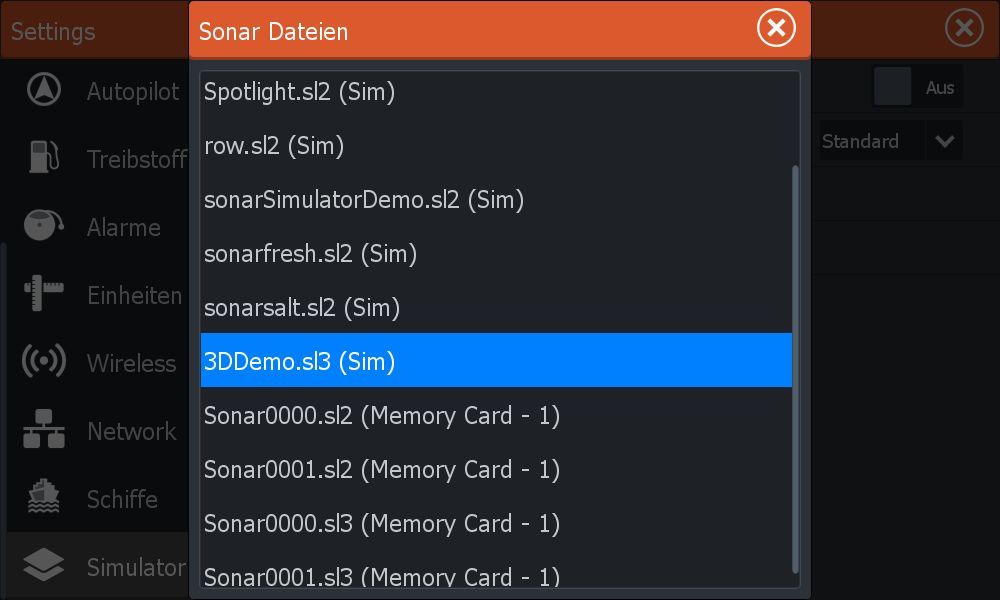The height and width of the screenshot is (600, 1000).
Task: Click the file list scrollbar
Action: 796,368
